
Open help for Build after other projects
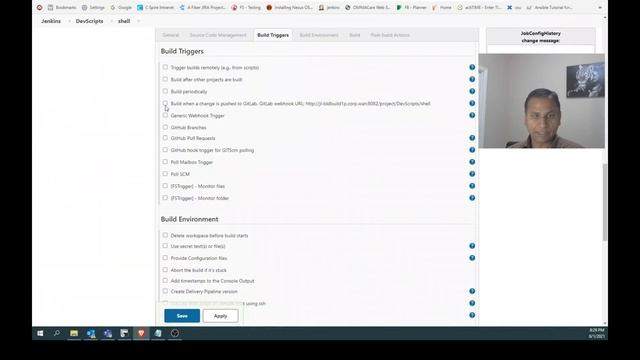point(472,79)
